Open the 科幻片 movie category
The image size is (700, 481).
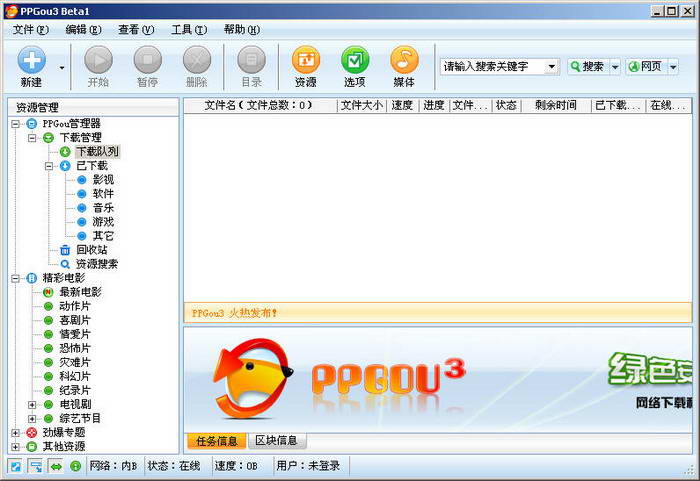[x=75, y=376]
